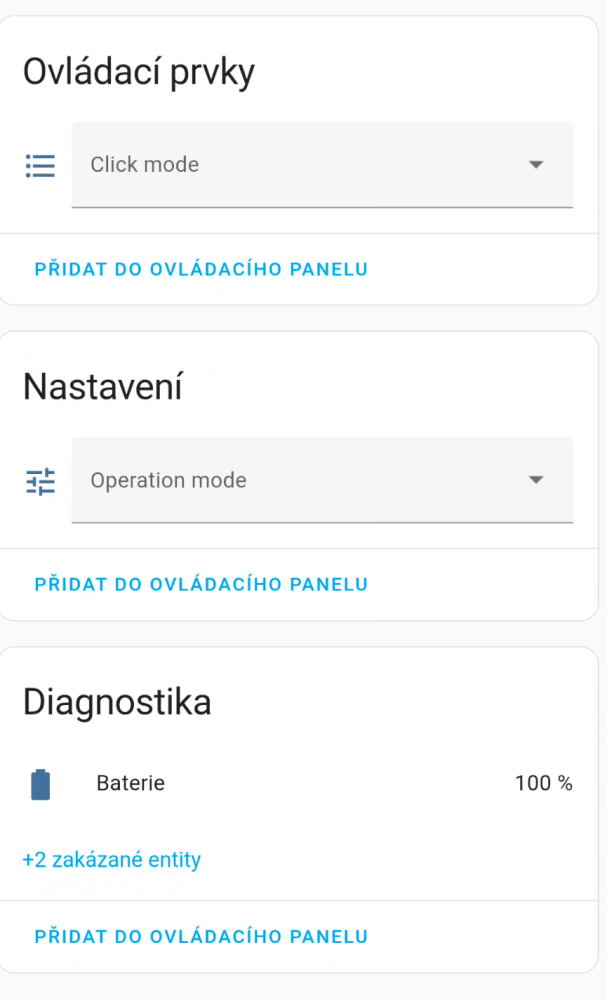
Task: Open the Click mode dropdown
Action: click(x=322, y=164)
